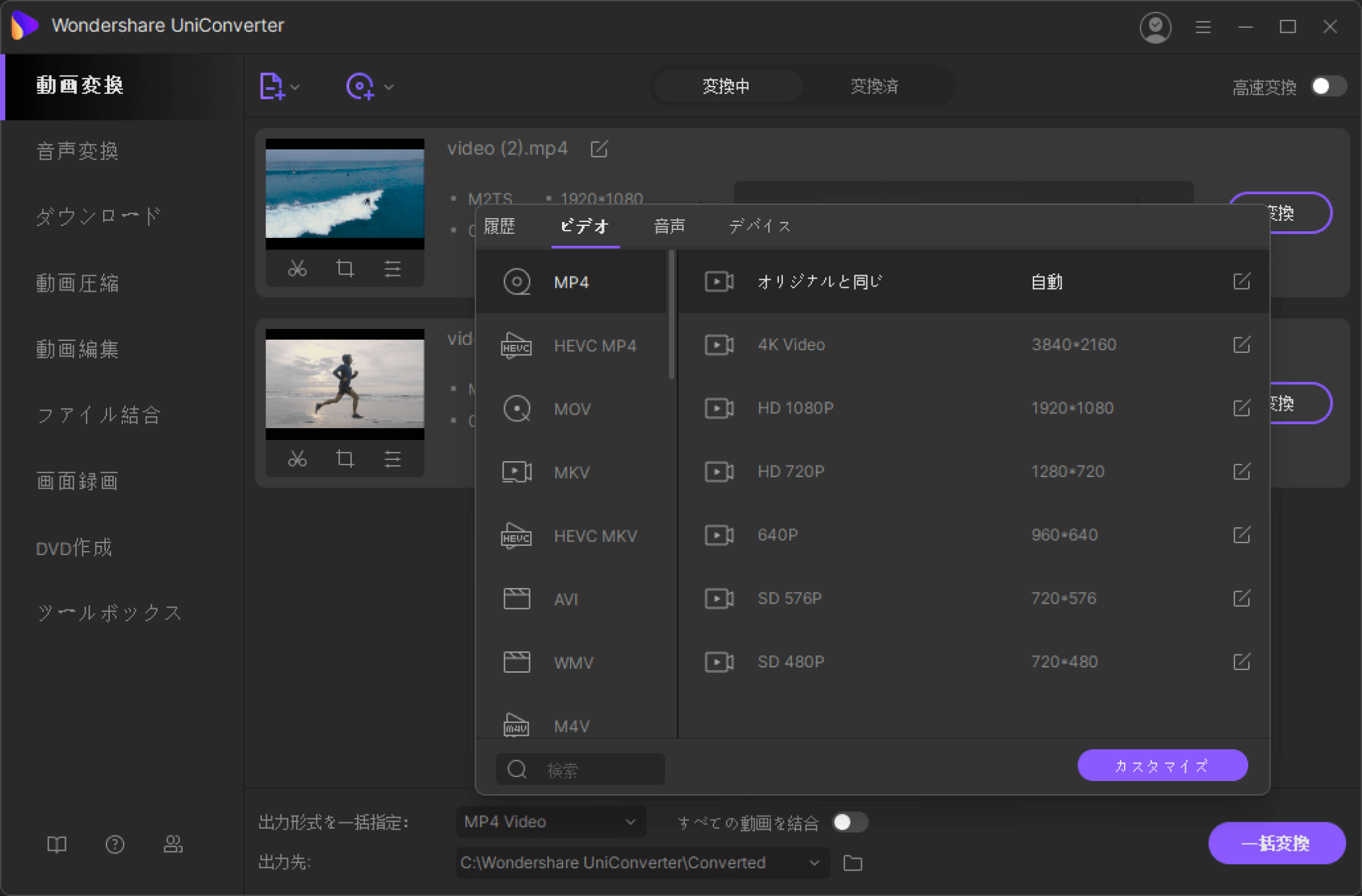Turn on すべての動画を結合
Viewport: 1362px width, 896px height.
pos(851,822)
